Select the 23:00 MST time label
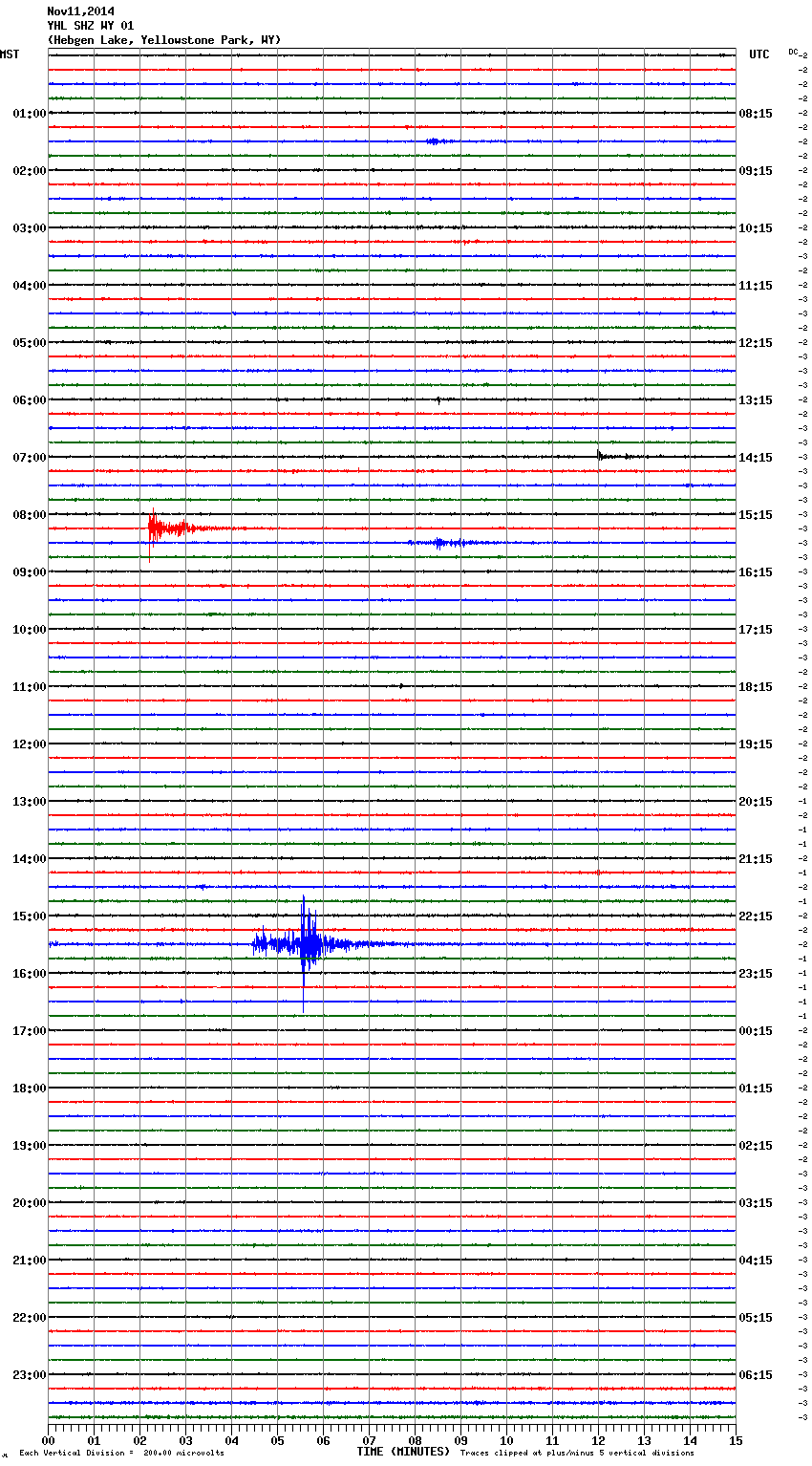Image resolution: width=812 pixels, height=1466 pixels. pos(30,1375)
